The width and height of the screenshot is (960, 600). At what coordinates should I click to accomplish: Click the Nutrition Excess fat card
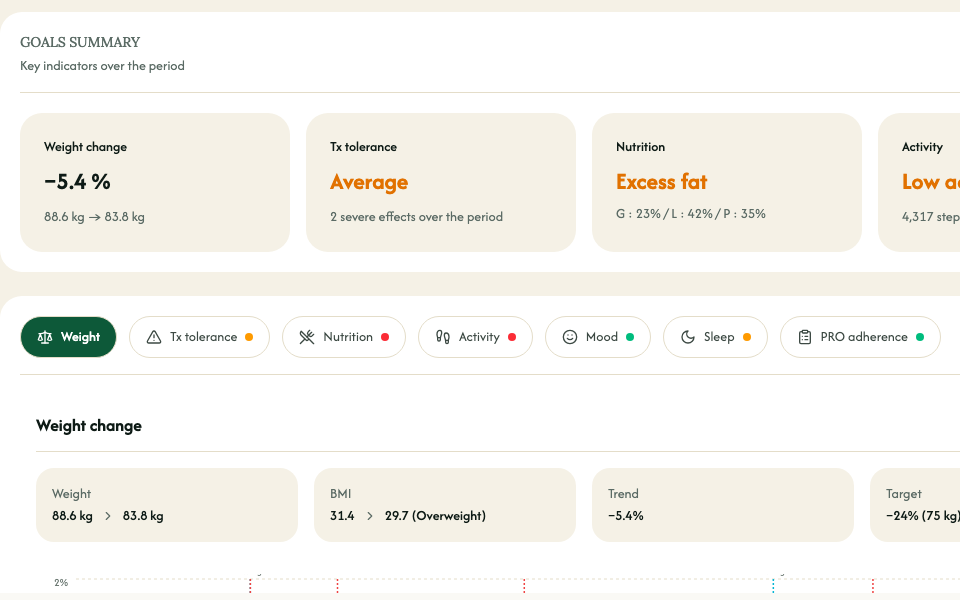726,182
